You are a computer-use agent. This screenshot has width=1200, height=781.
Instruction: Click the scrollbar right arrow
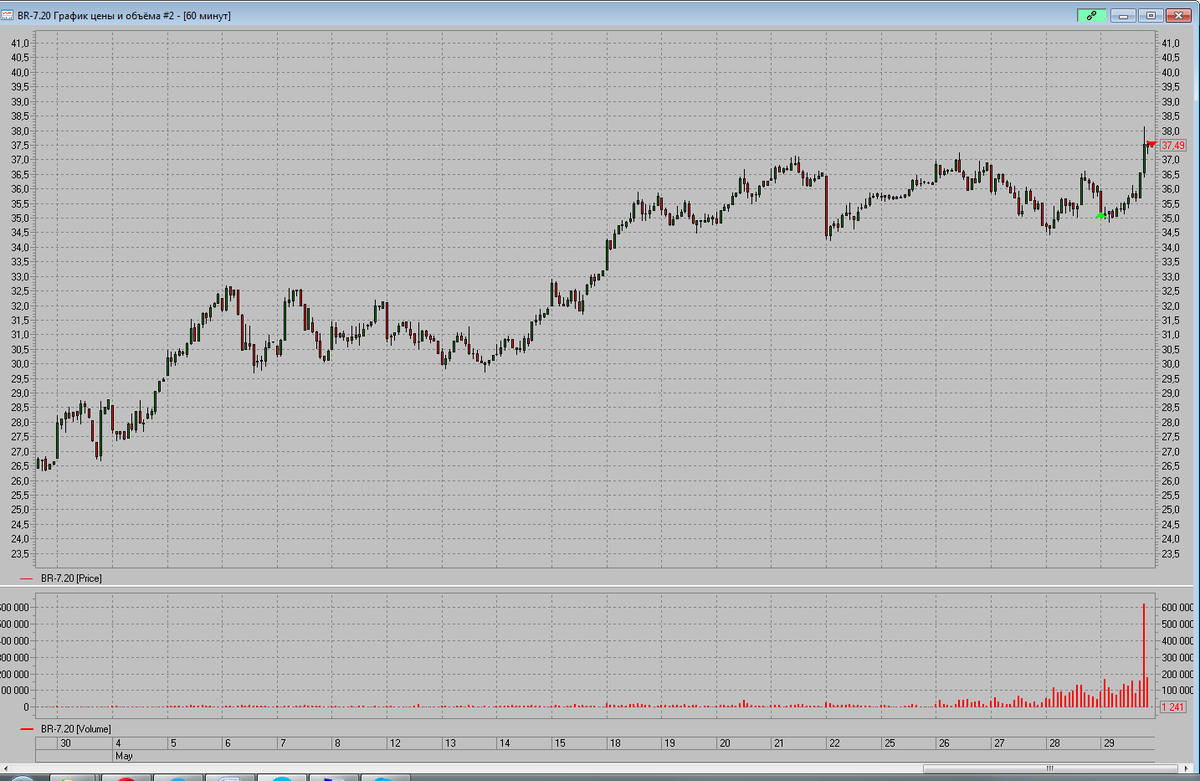(1185, 768)
